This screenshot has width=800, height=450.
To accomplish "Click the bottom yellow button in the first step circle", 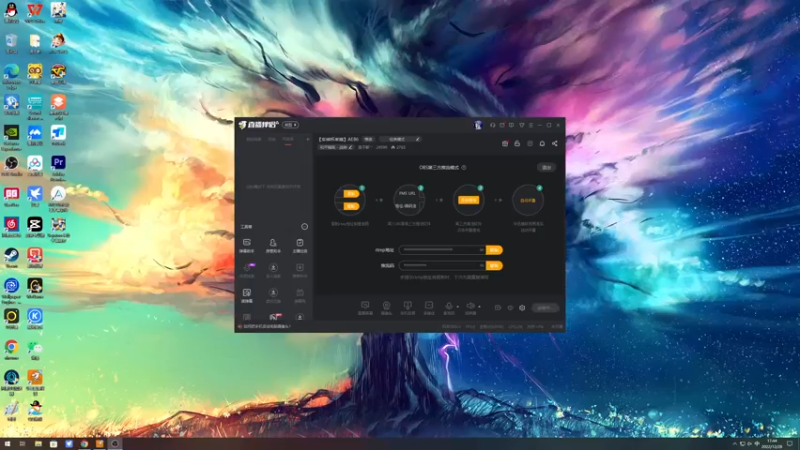I will point(351,206).
